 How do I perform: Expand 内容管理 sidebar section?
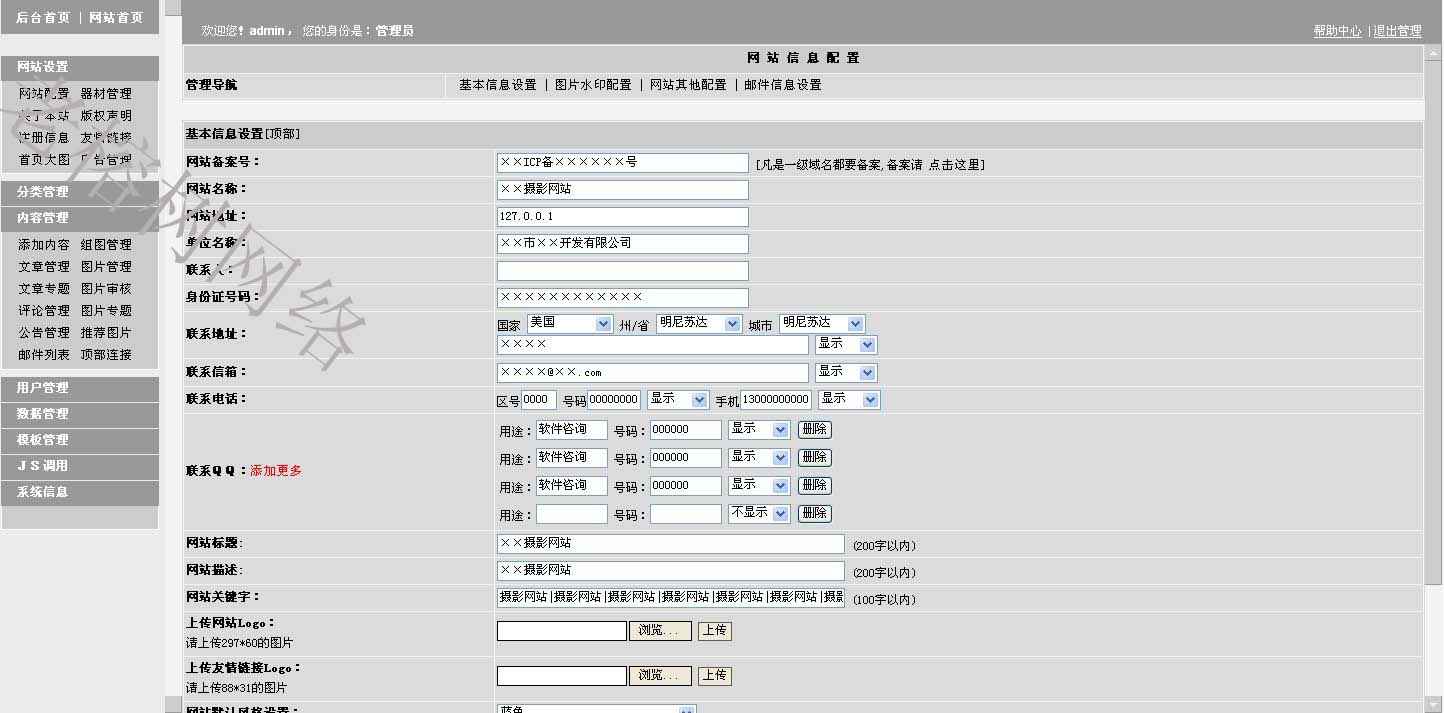(80, 218)
